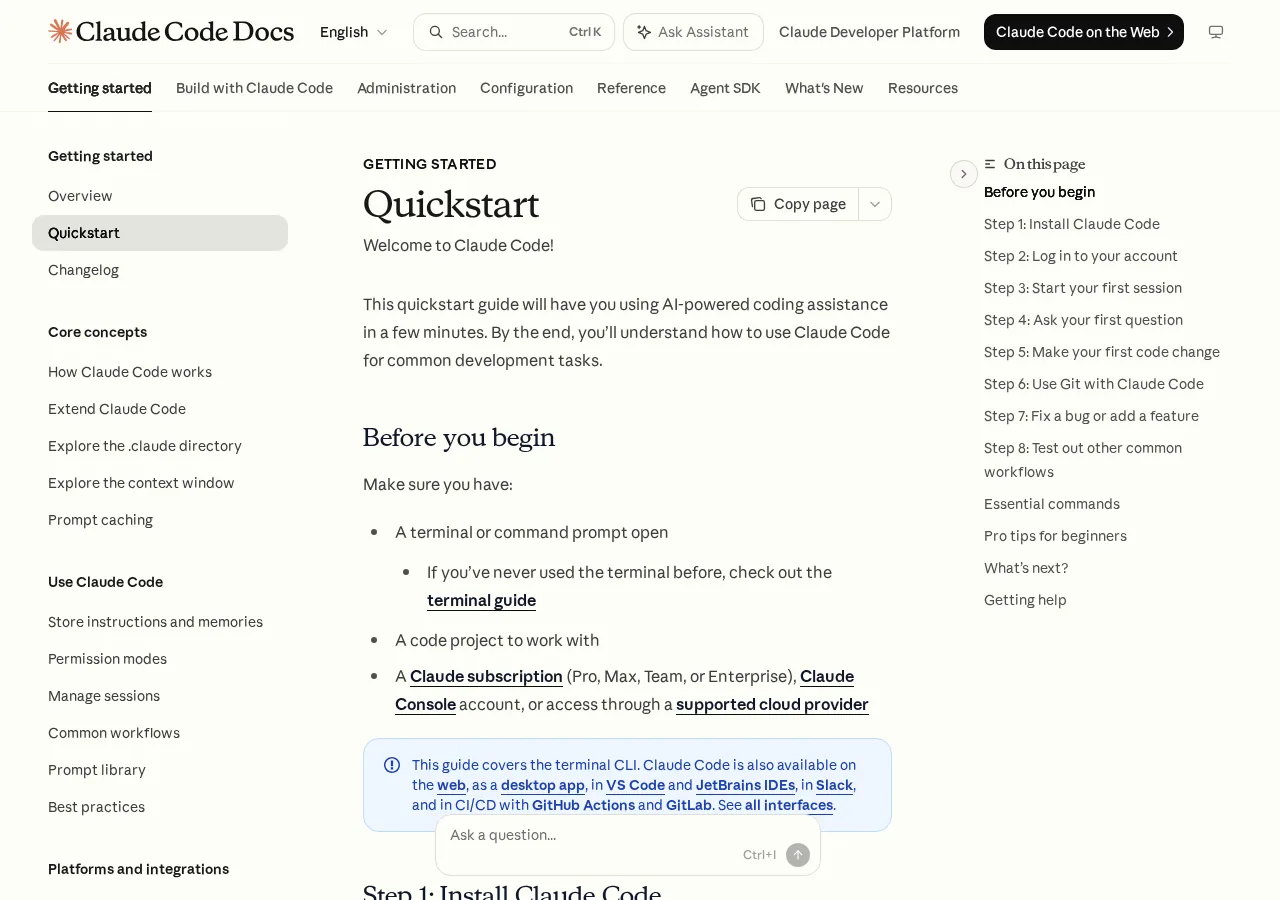Click the search magnifier icon
This screenshot has height=900, width=1280.
436,32
